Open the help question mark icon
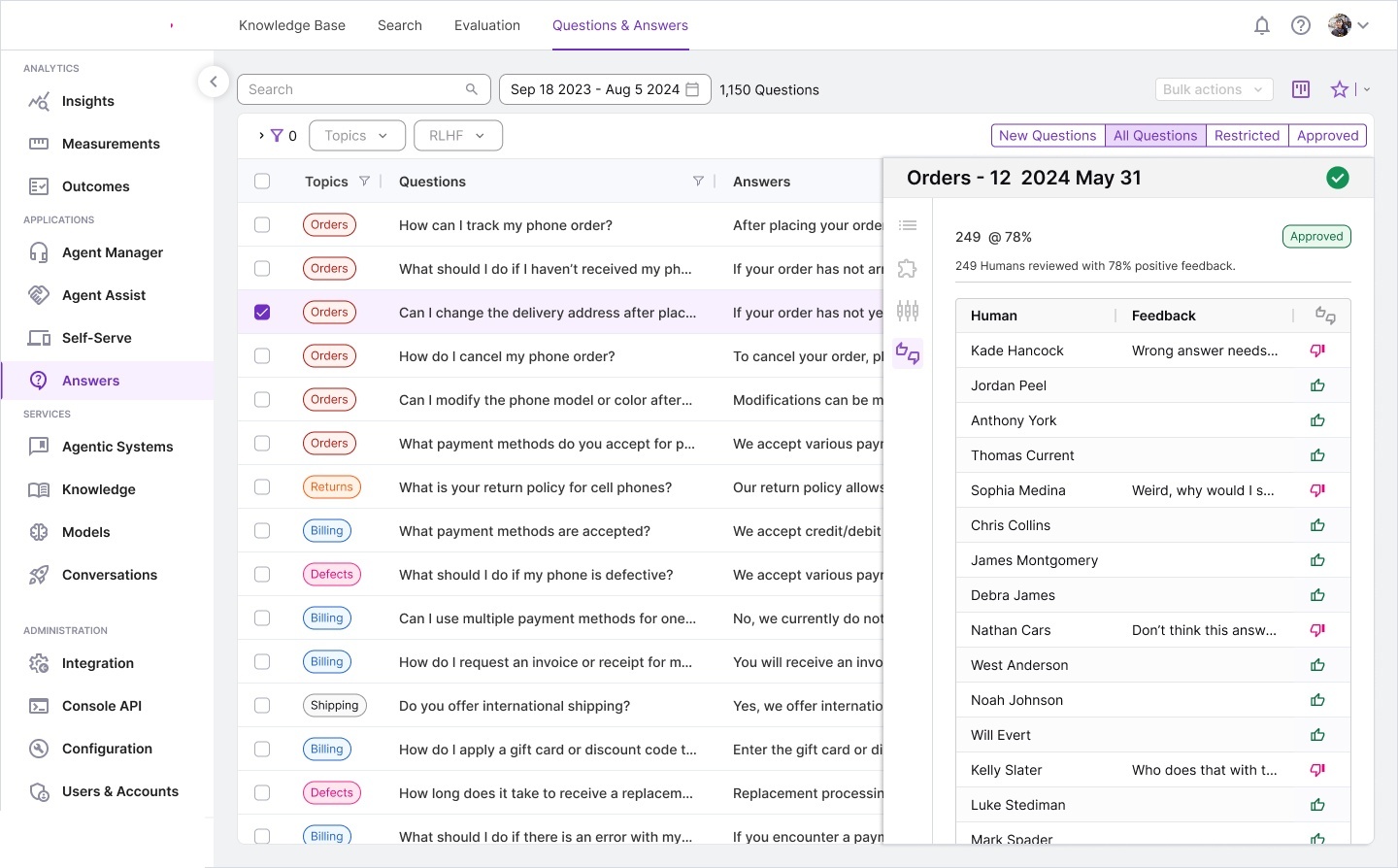Viewport: 1398px width, 868px height. point(1301,26)
